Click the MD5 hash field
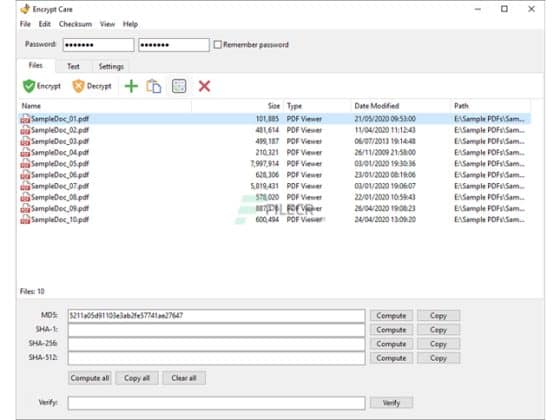This screenshot has width=560, height=420. click(216, 316)
